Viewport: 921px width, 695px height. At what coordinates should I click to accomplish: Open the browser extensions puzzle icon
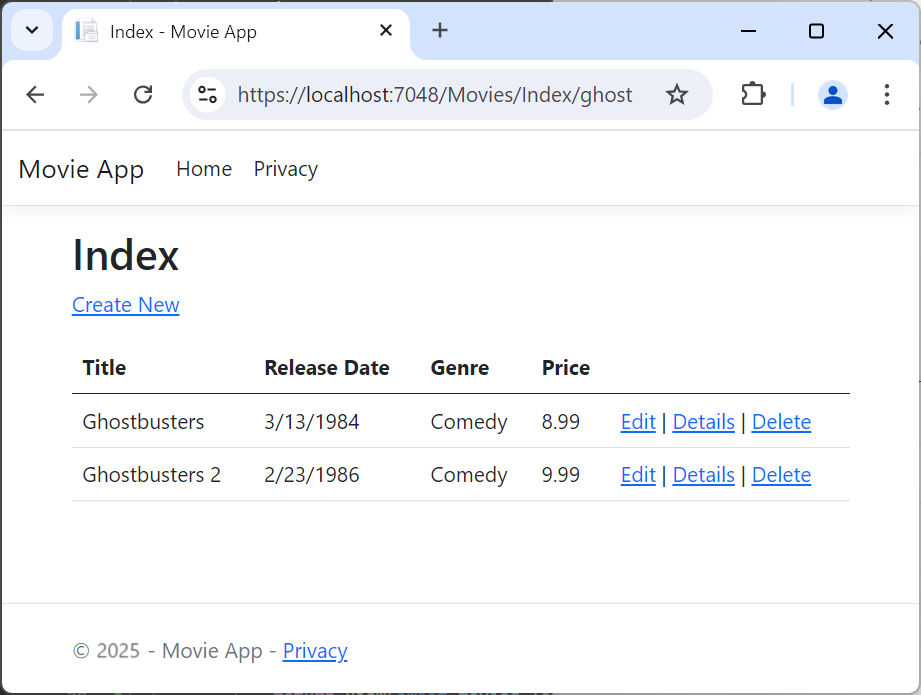(753, 94)
